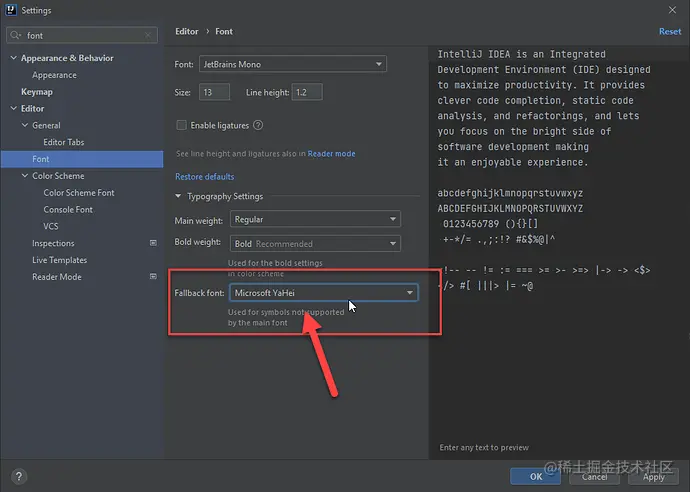
Task: Click the search magnifier icon in the settings search field
Action: coord(15,35)
